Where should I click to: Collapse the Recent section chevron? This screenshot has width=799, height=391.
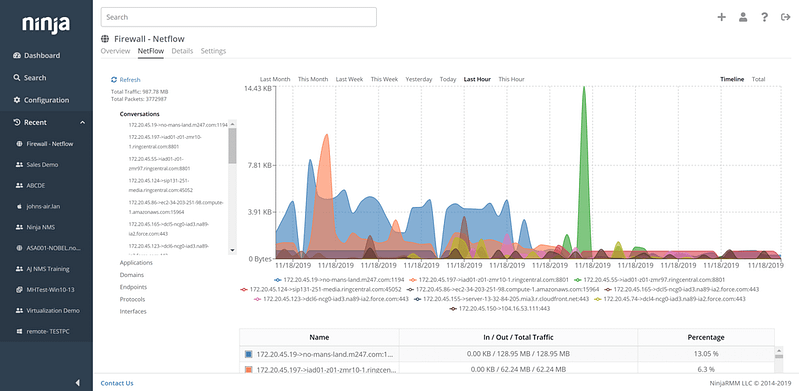(82, 123)
